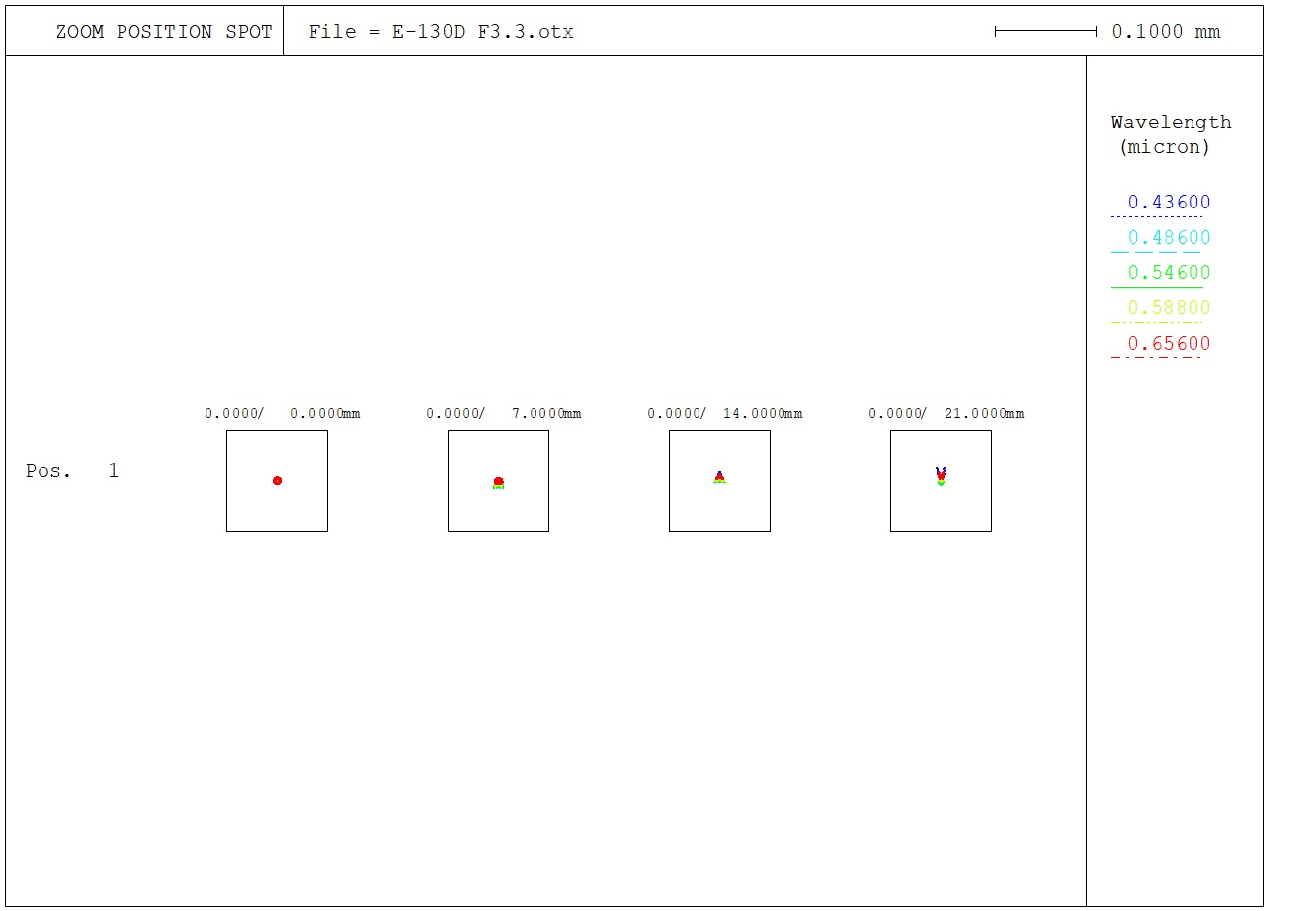Click the Pos. 1 row label
This screenshot has width=1316, height=911.
click(71, 471)
